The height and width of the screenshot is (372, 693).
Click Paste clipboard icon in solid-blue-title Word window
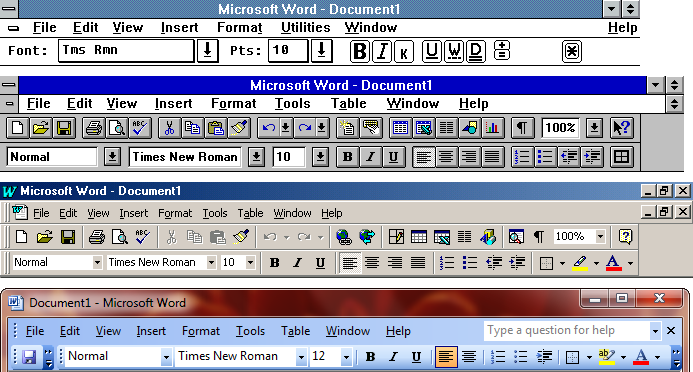[216, 128]
